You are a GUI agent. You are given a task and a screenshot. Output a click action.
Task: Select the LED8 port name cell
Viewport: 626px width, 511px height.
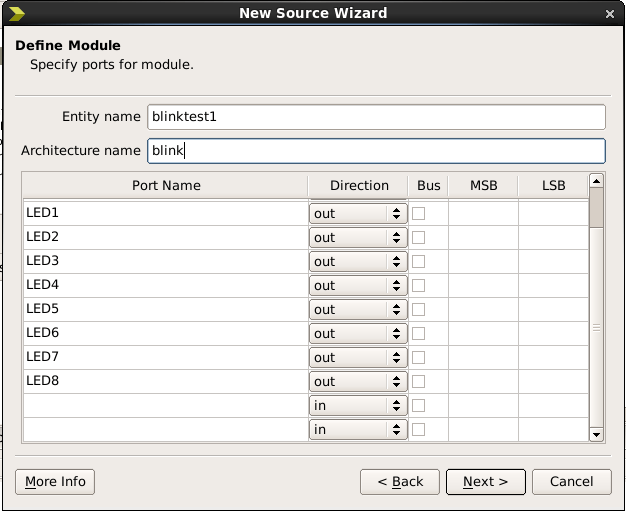tap(166, 381)
